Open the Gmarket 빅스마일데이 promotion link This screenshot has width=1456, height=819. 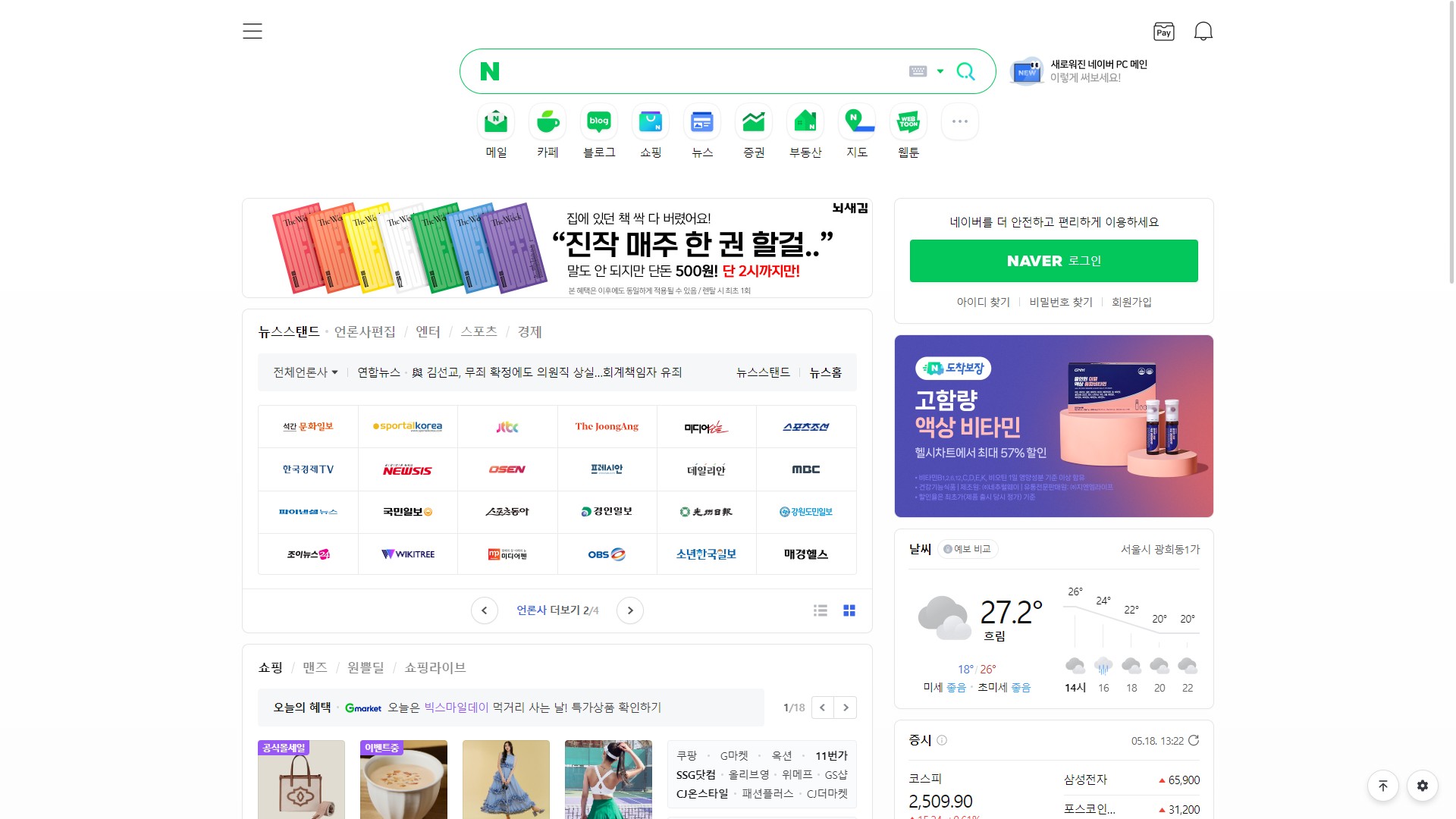[503, 708]
